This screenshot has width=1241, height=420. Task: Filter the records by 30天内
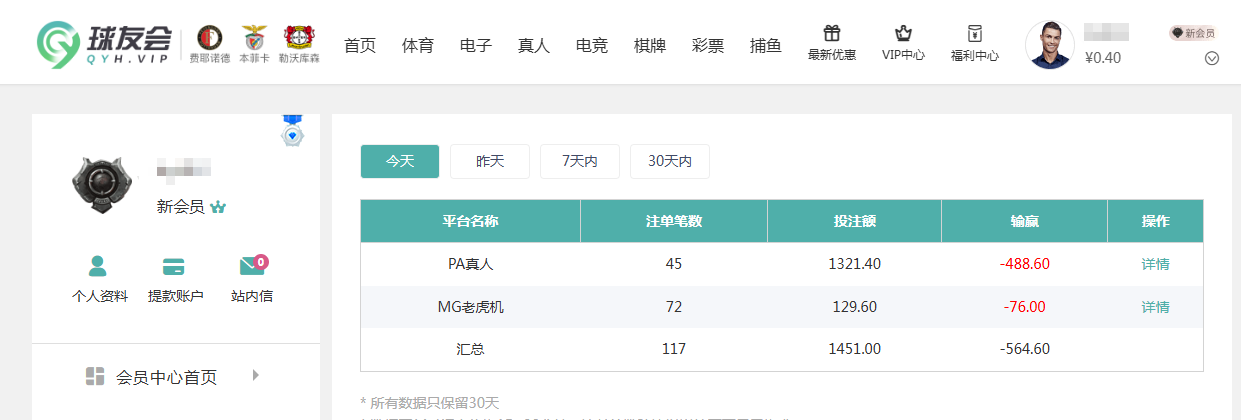pyautogui.click(x=670, y=161)
